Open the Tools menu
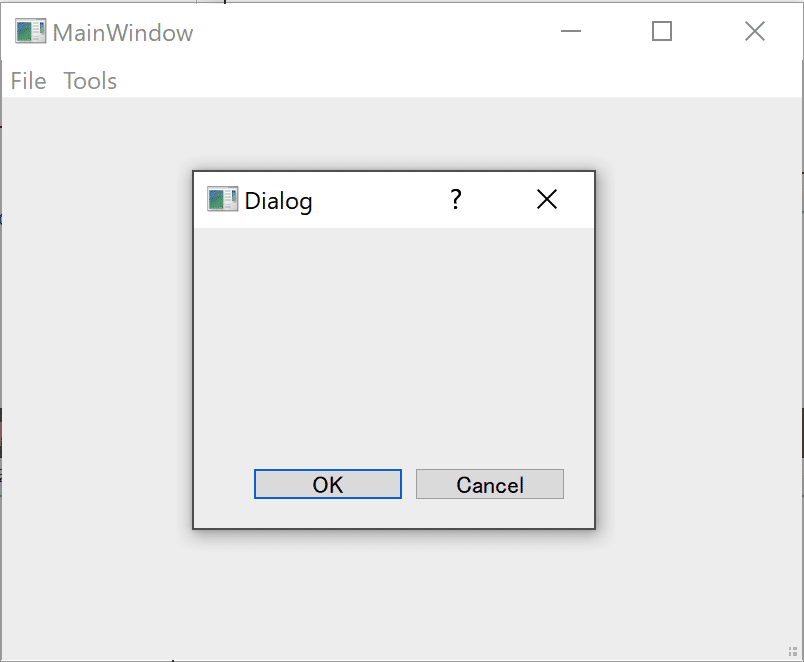Screen dimensions: 804x662 click(90, 81)
